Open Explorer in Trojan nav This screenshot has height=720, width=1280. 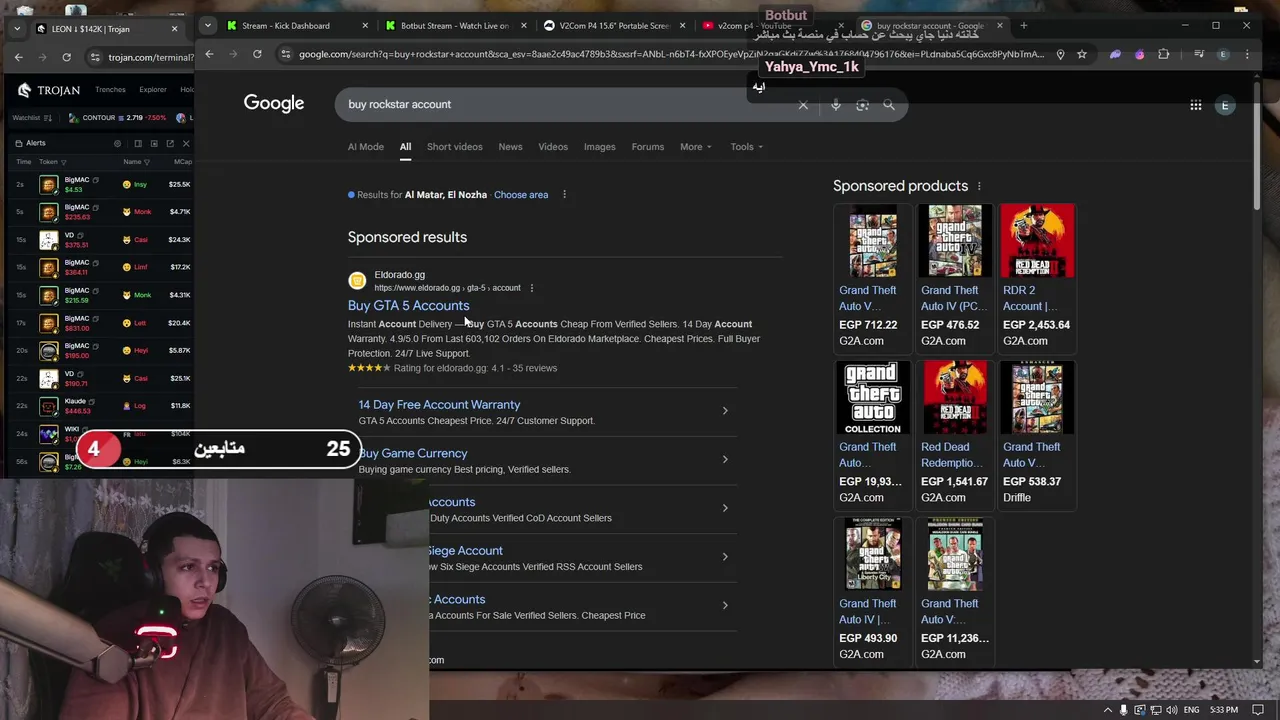(x=153, y=90)
